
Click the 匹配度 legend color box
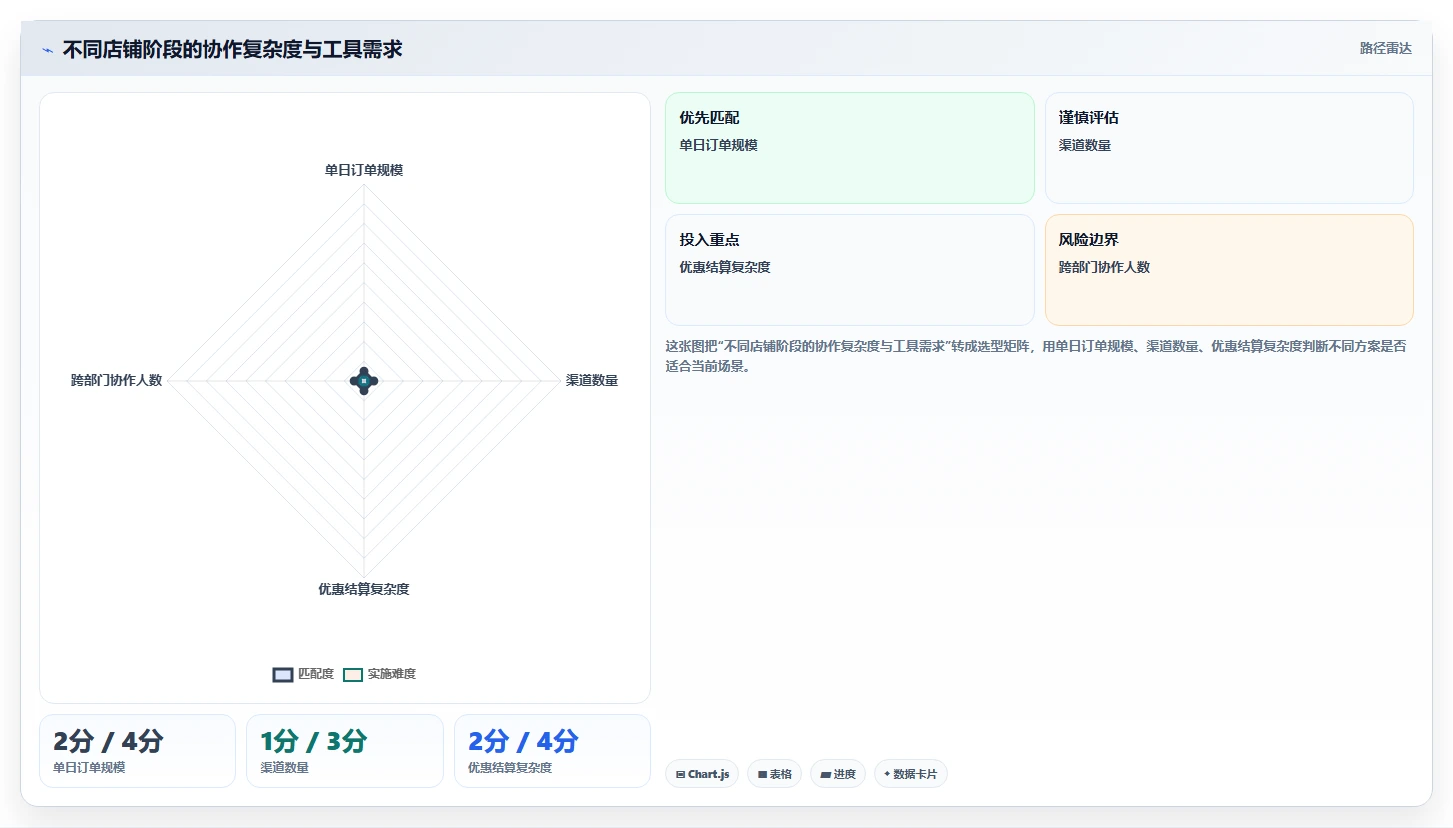click(x=283, y=675)
